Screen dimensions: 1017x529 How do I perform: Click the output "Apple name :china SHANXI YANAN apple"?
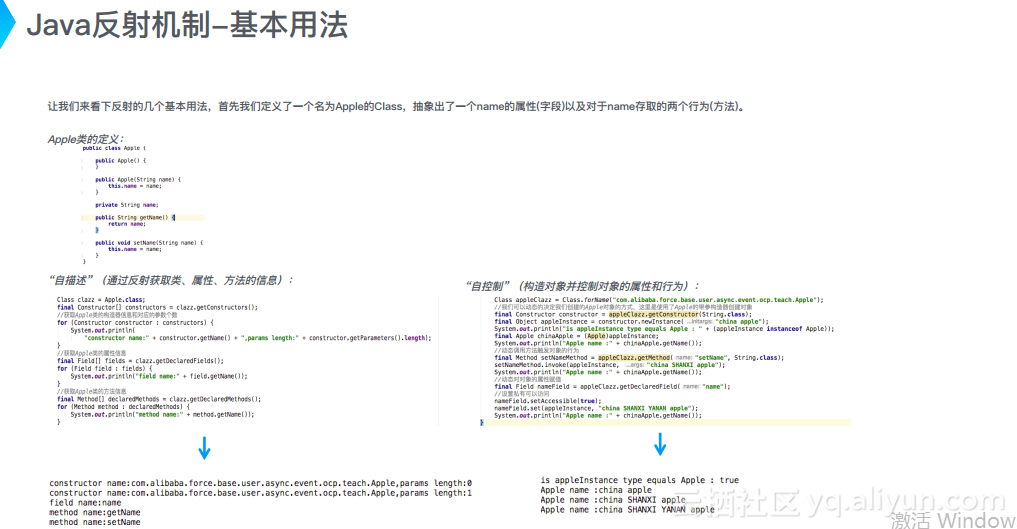(x=627, y=510)
